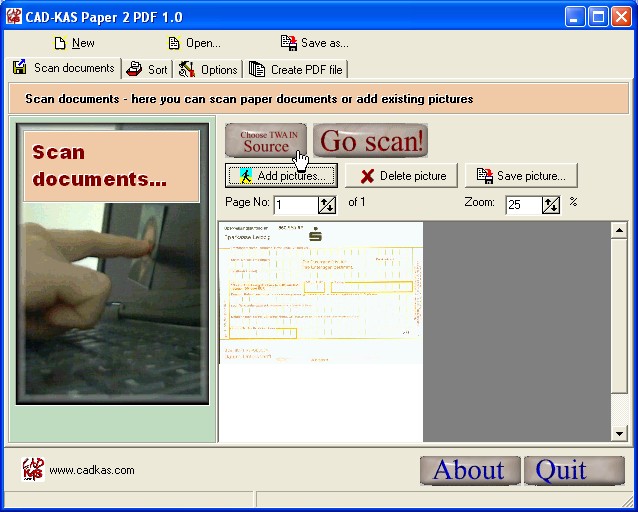Click the CAD-KAS title bar app icon

pos(13,16)
